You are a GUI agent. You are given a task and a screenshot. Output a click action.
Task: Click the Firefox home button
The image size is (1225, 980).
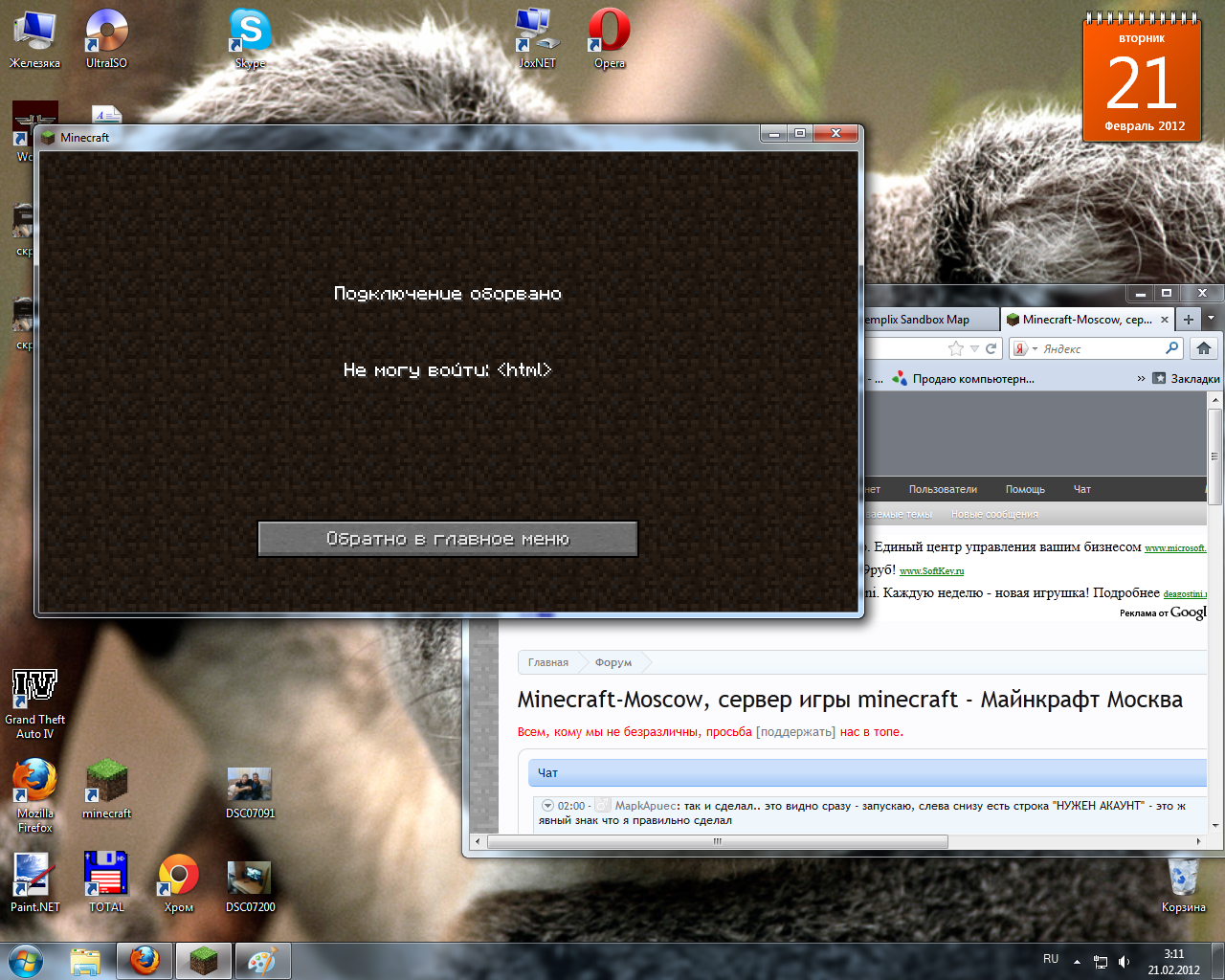(x=1204, y=348)
